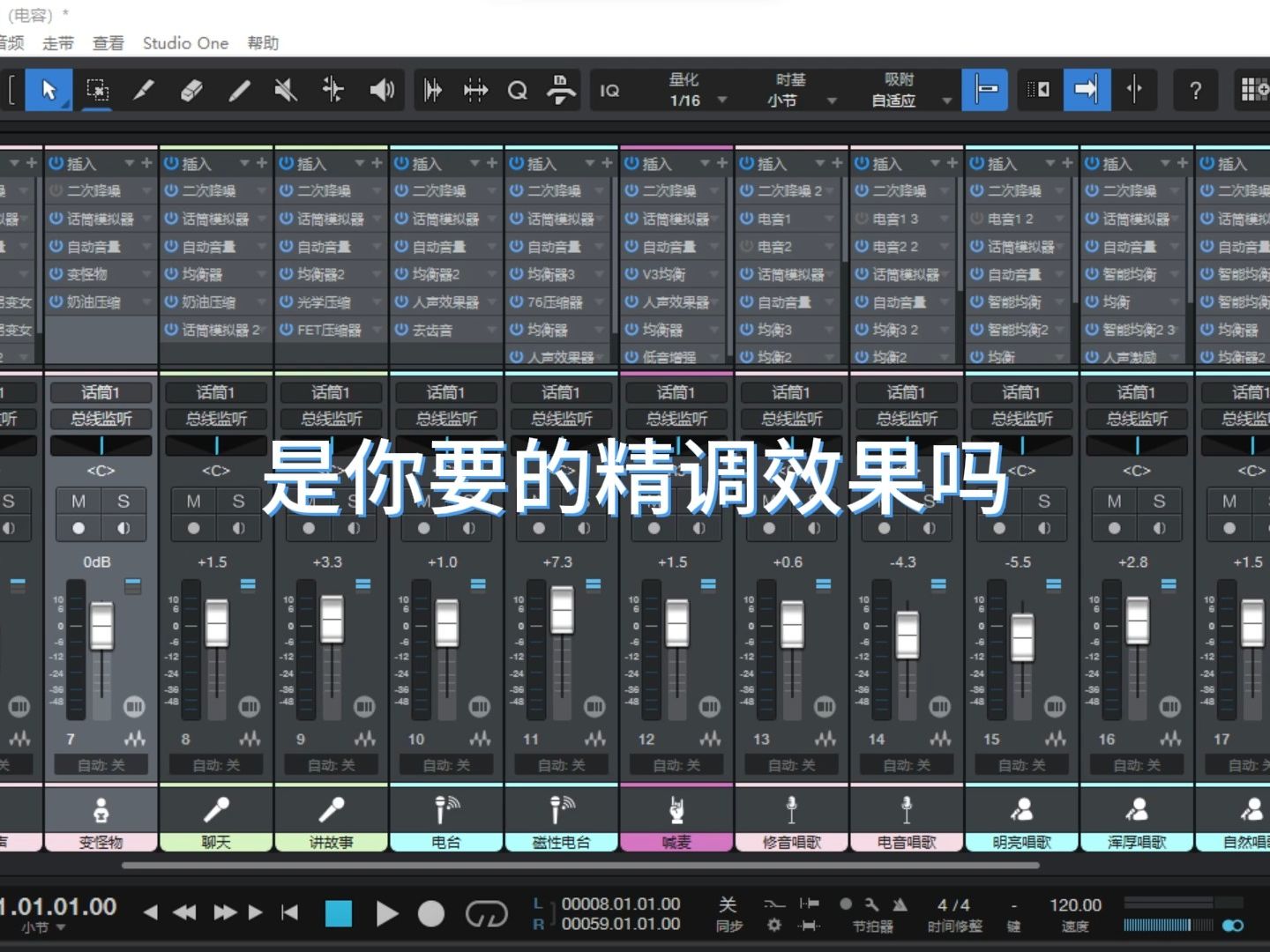Open the 走带 menu

click(58, 43)
